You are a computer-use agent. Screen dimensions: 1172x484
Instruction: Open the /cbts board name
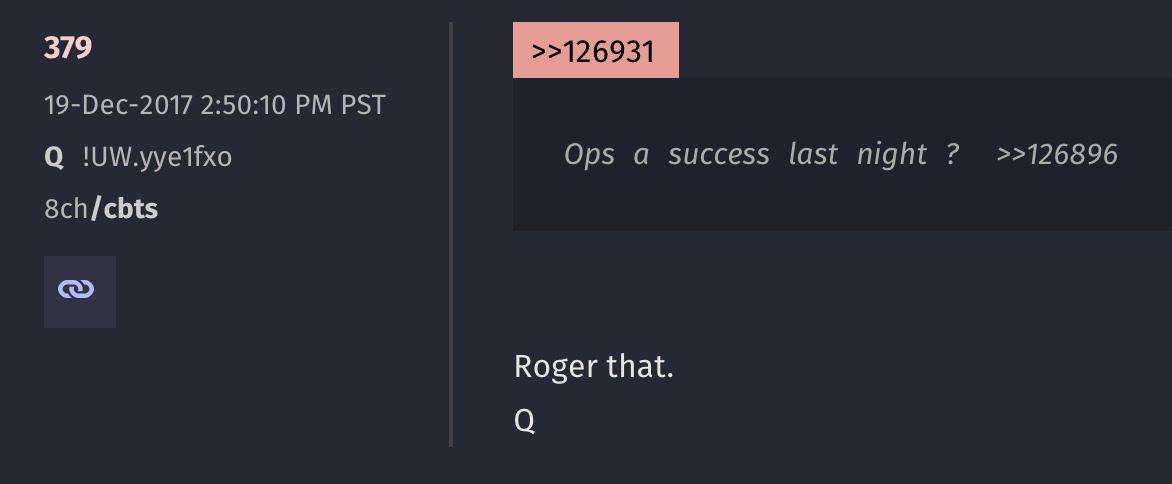tap(125, 209)
